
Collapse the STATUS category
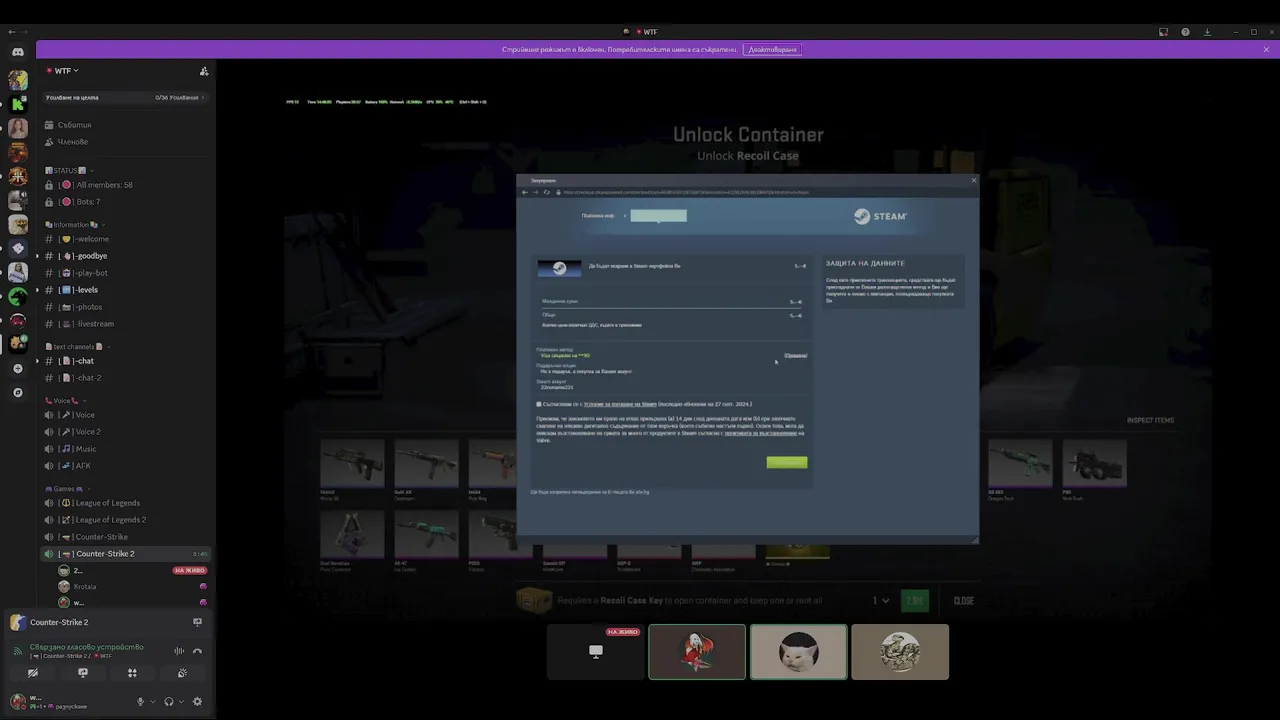click(x=69, y=170)
